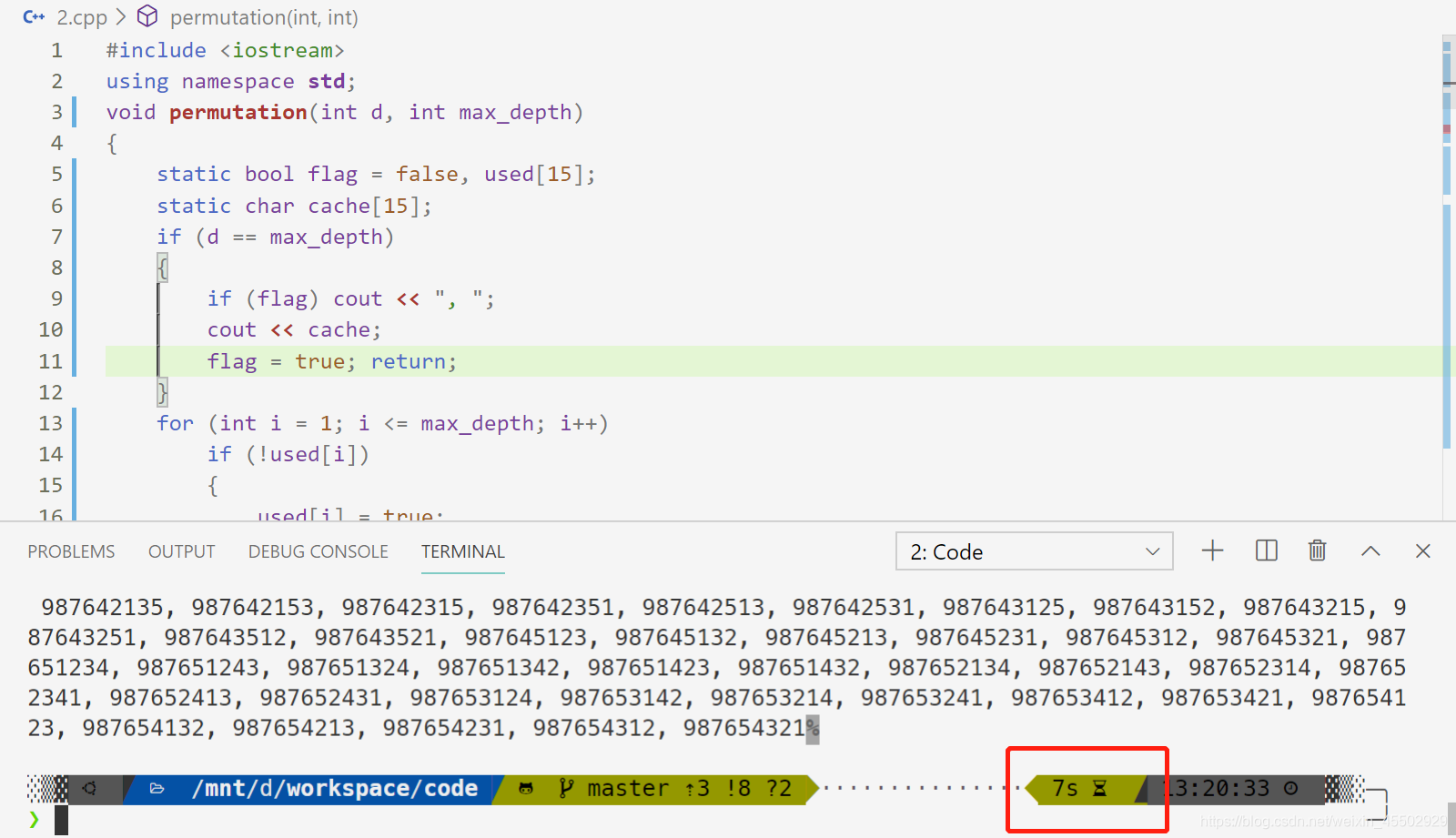Switch to the PROBLEMS tab
Screen dimensions: 1456x838
coord(71,551)
